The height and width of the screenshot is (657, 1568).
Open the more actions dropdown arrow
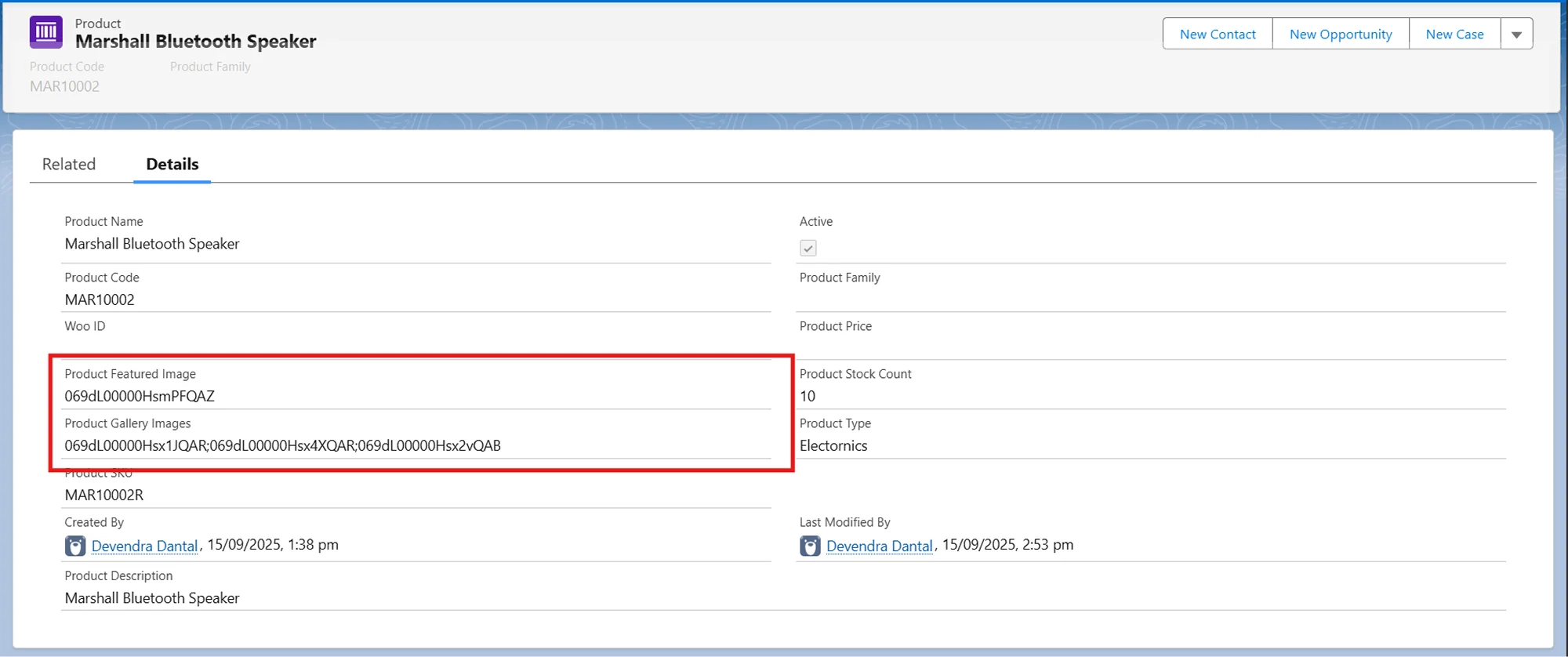point(1516,34)
